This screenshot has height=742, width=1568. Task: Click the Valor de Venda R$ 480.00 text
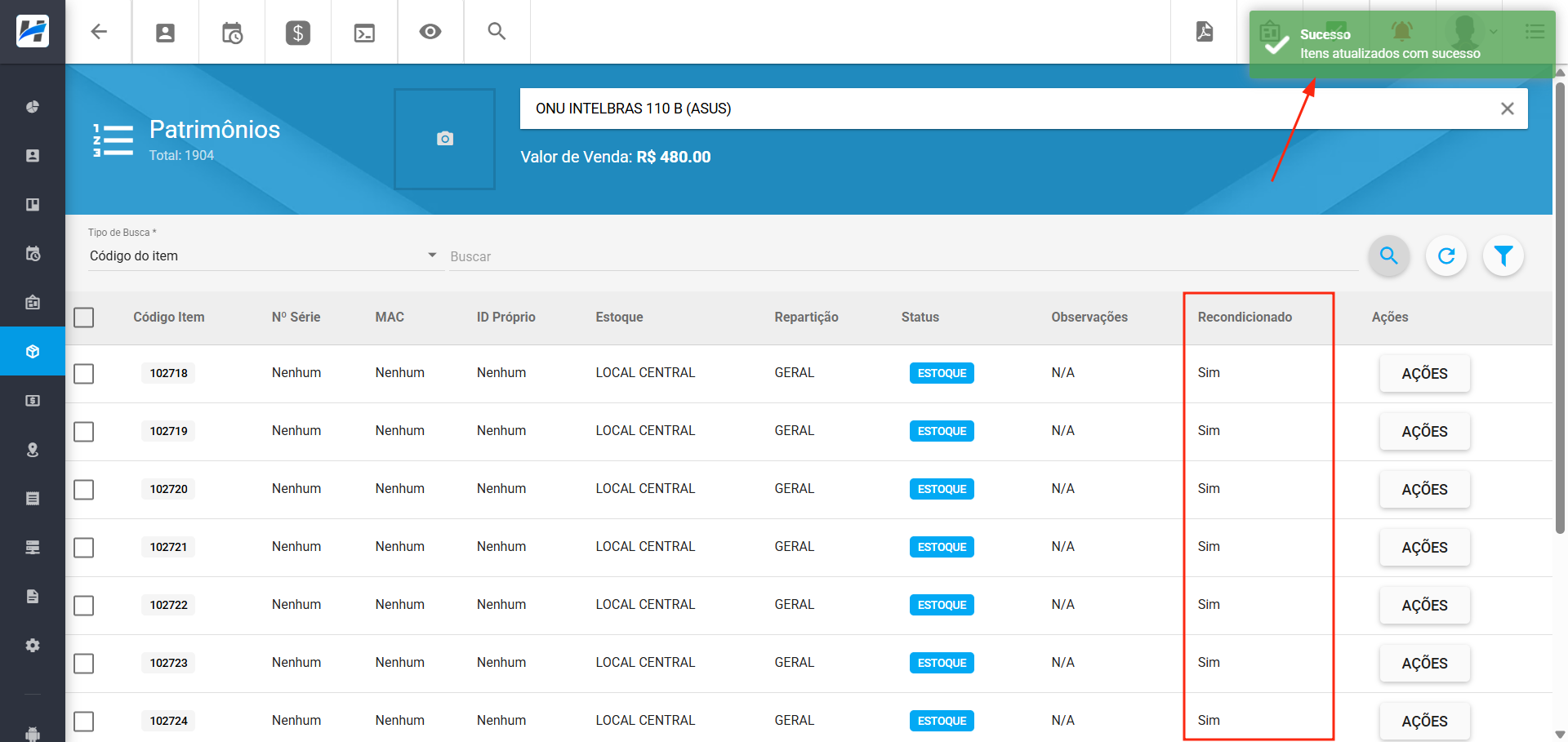pyautogui.click(x=616, y=157)
